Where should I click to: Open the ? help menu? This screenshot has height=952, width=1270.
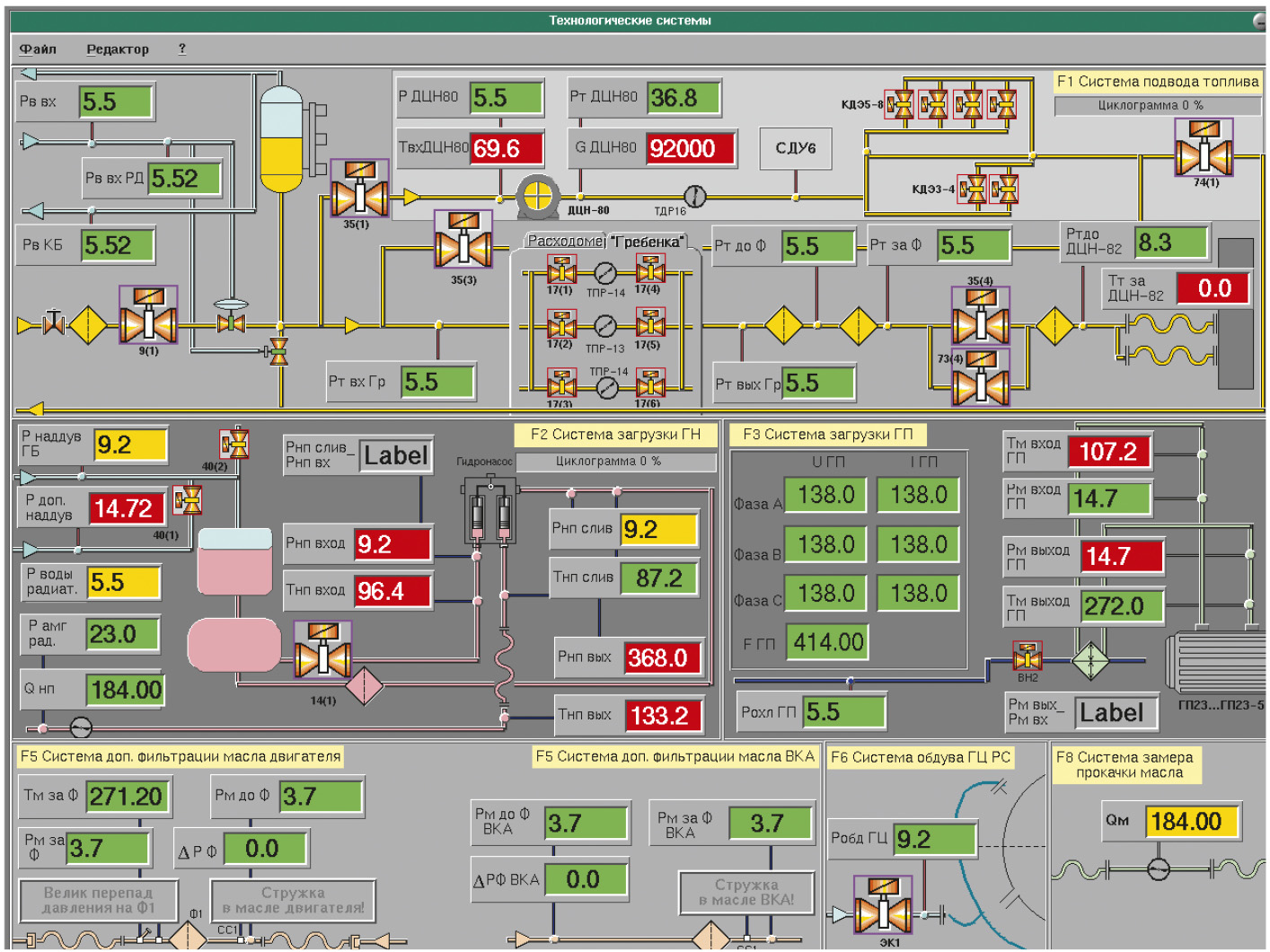182,48
